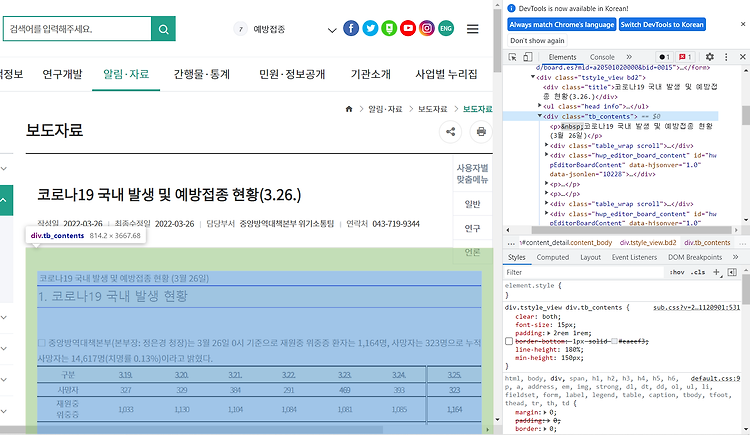Switch to the Layout tab

coord(590,257)
